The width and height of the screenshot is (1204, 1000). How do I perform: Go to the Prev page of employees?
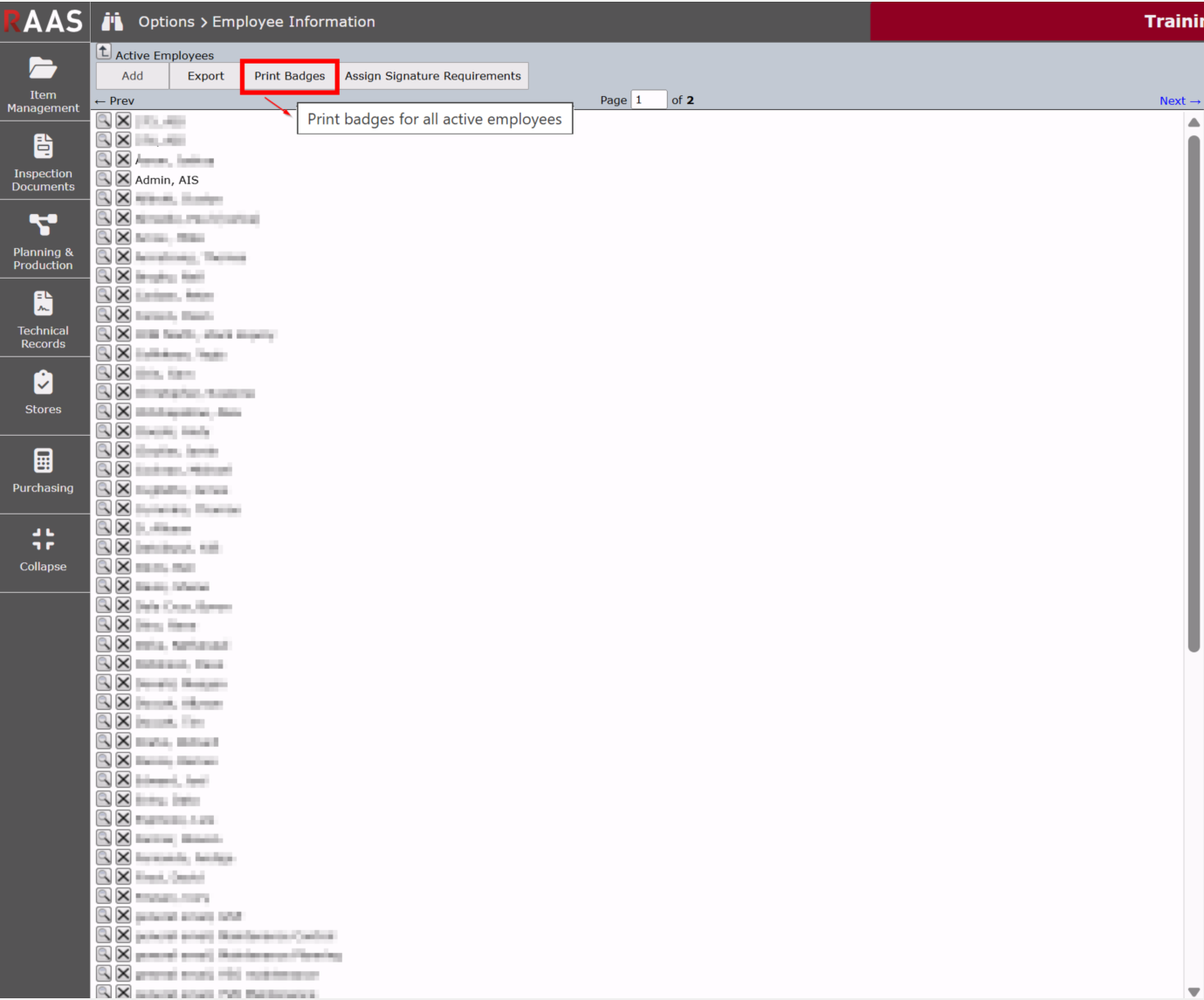point(115,100)
